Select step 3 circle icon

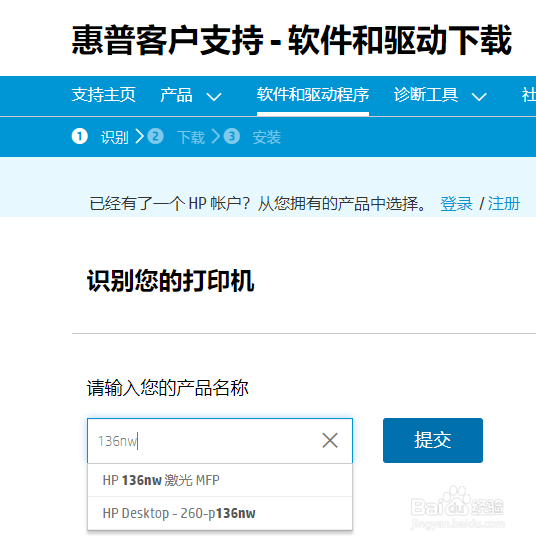(x=232, y=136)
